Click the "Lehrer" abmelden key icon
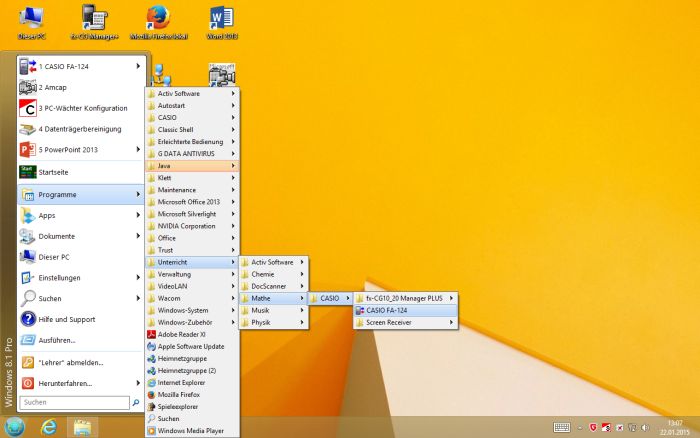Image resolution: width=700 pixels, height=438 pixels. click(x=28, y=363)
